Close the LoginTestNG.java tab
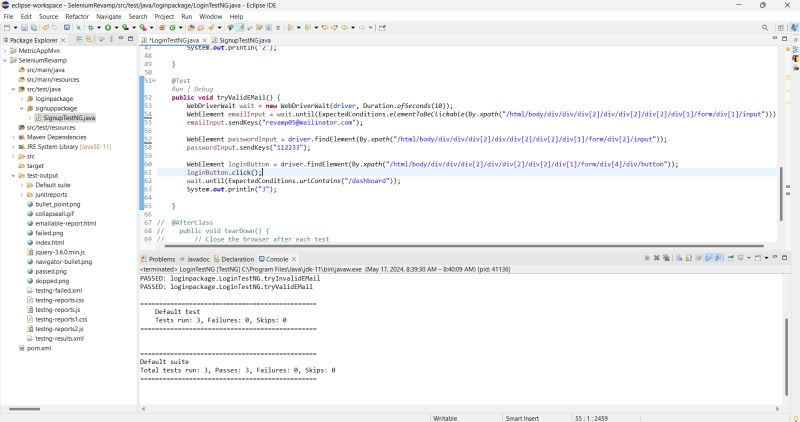800x422 pixels. pyautogui.click(x=204, y=40)
